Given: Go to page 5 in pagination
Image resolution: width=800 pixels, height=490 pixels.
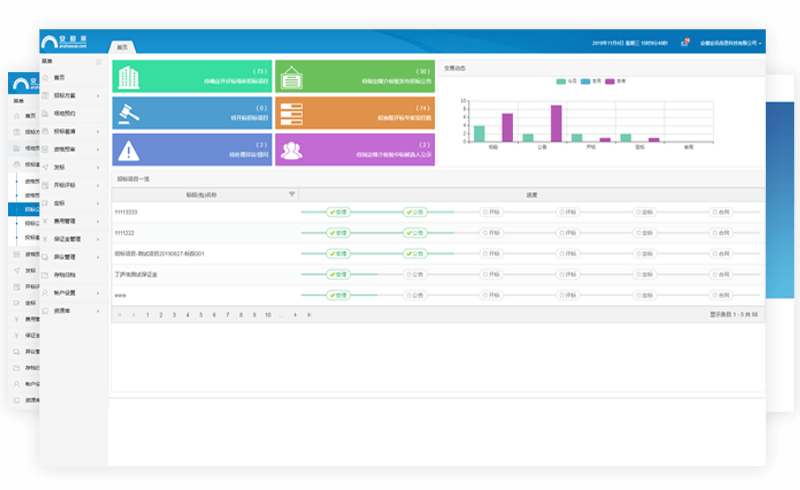Looking at the screenshot, I should [x=200, y=315].
